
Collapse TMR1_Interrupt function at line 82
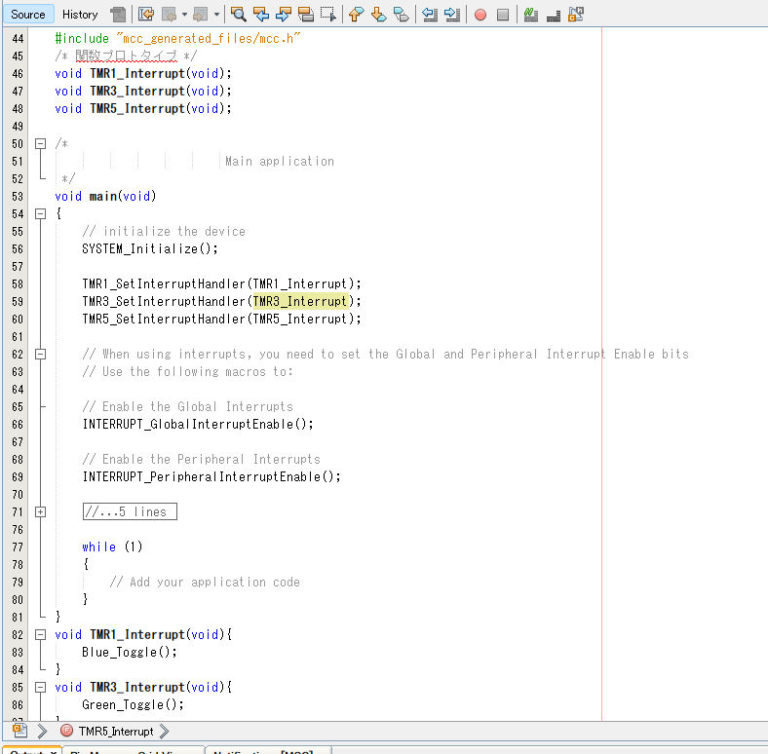41,635
